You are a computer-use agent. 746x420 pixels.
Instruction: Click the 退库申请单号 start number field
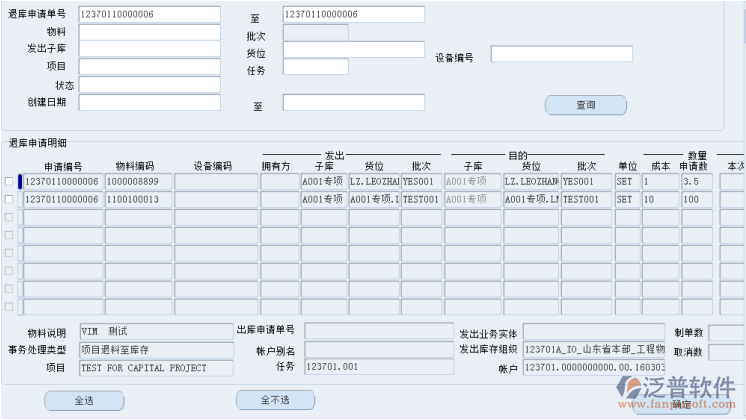[149, 14]
